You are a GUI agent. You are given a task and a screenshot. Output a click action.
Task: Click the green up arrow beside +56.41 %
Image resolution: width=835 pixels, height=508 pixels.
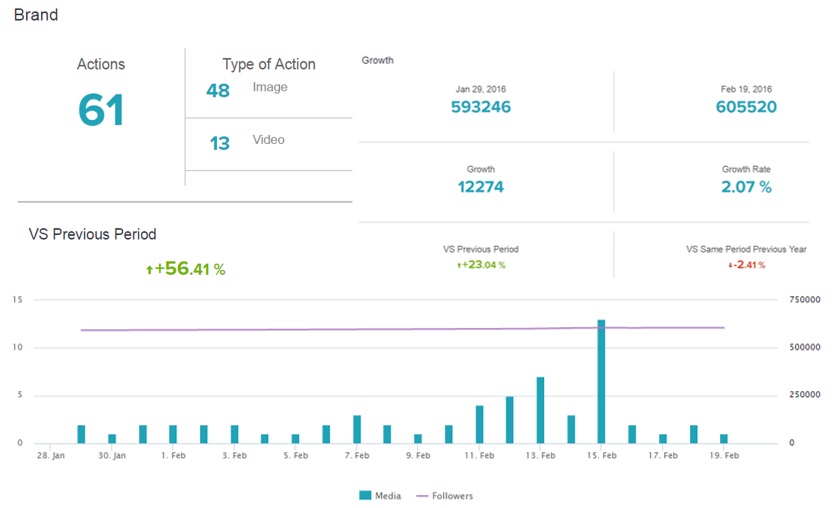pos(150,270)
